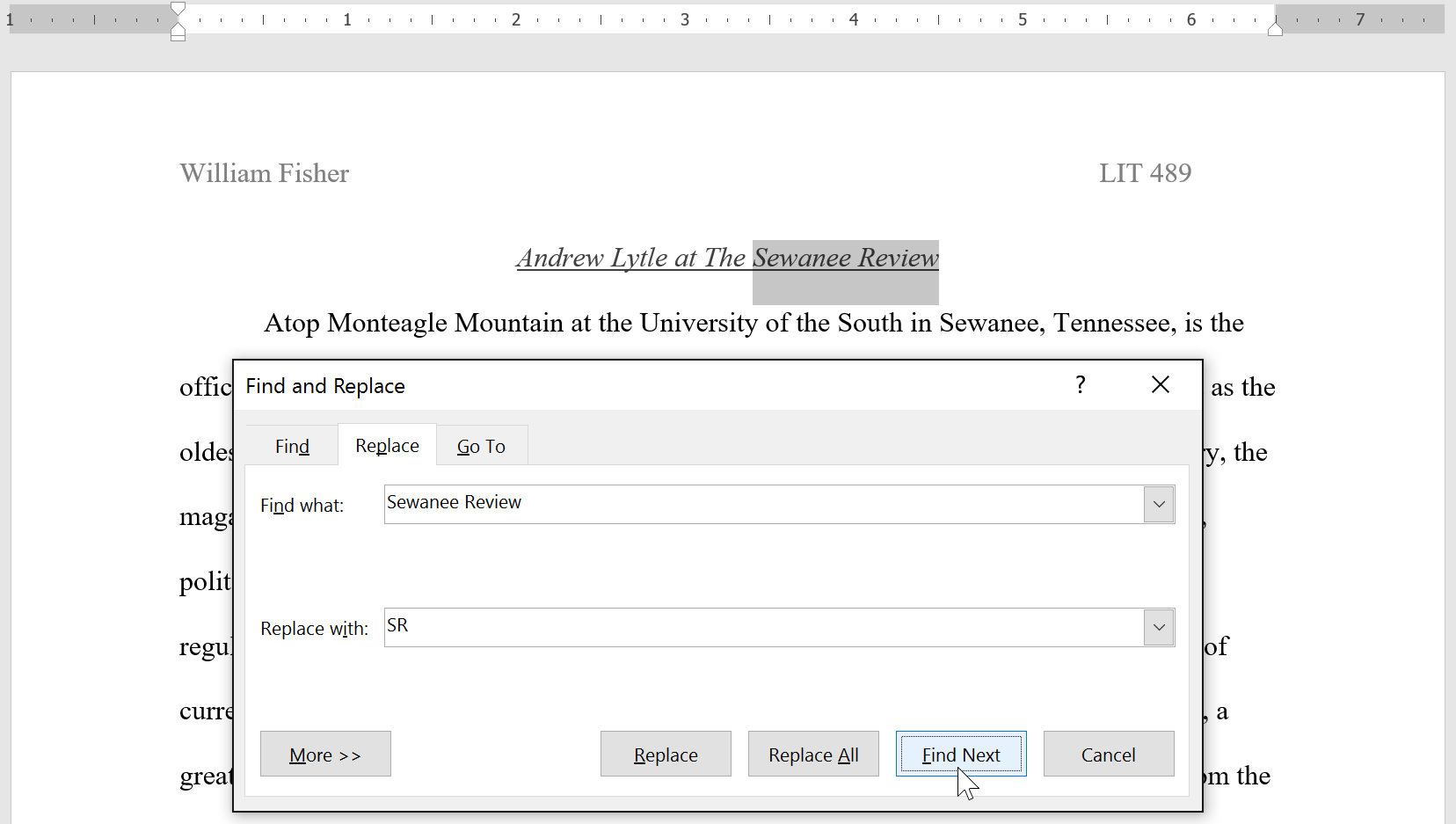
Task: Cancel the Find and Replace dialog
Action: [1108, 754]
